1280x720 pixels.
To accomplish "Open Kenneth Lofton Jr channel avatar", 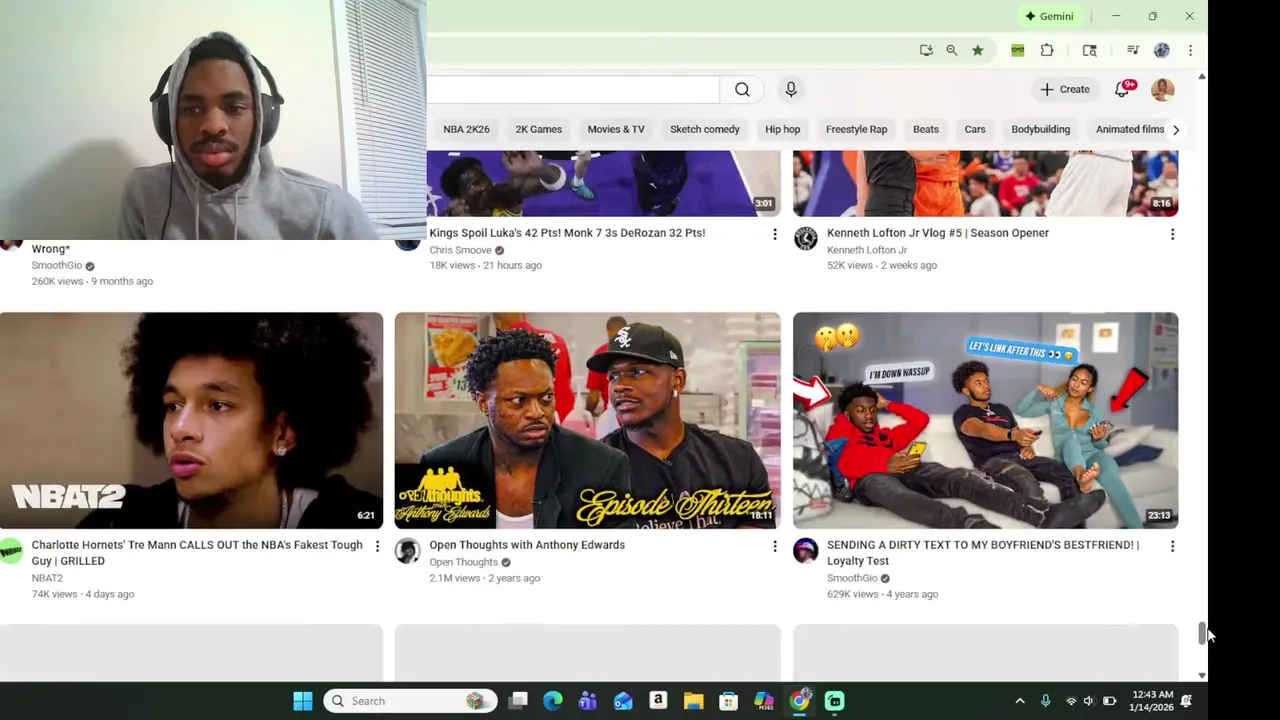I will tap(806, 238).
